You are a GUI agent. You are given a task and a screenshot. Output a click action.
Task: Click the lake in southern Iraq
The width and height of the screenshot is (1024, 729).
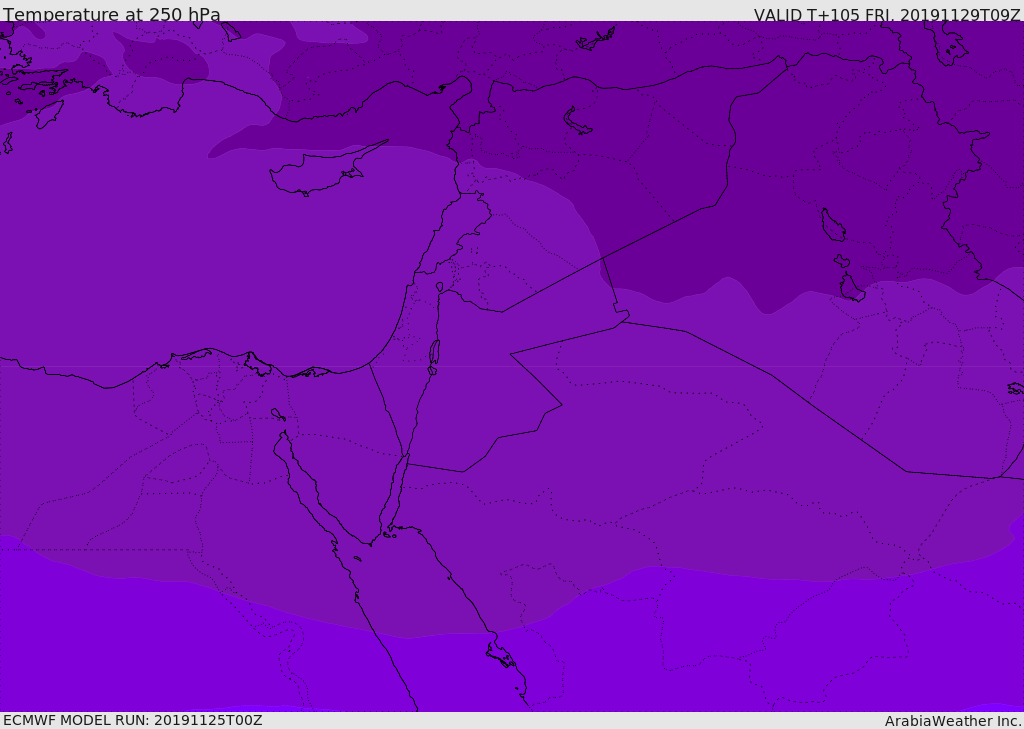click(851, 287)
